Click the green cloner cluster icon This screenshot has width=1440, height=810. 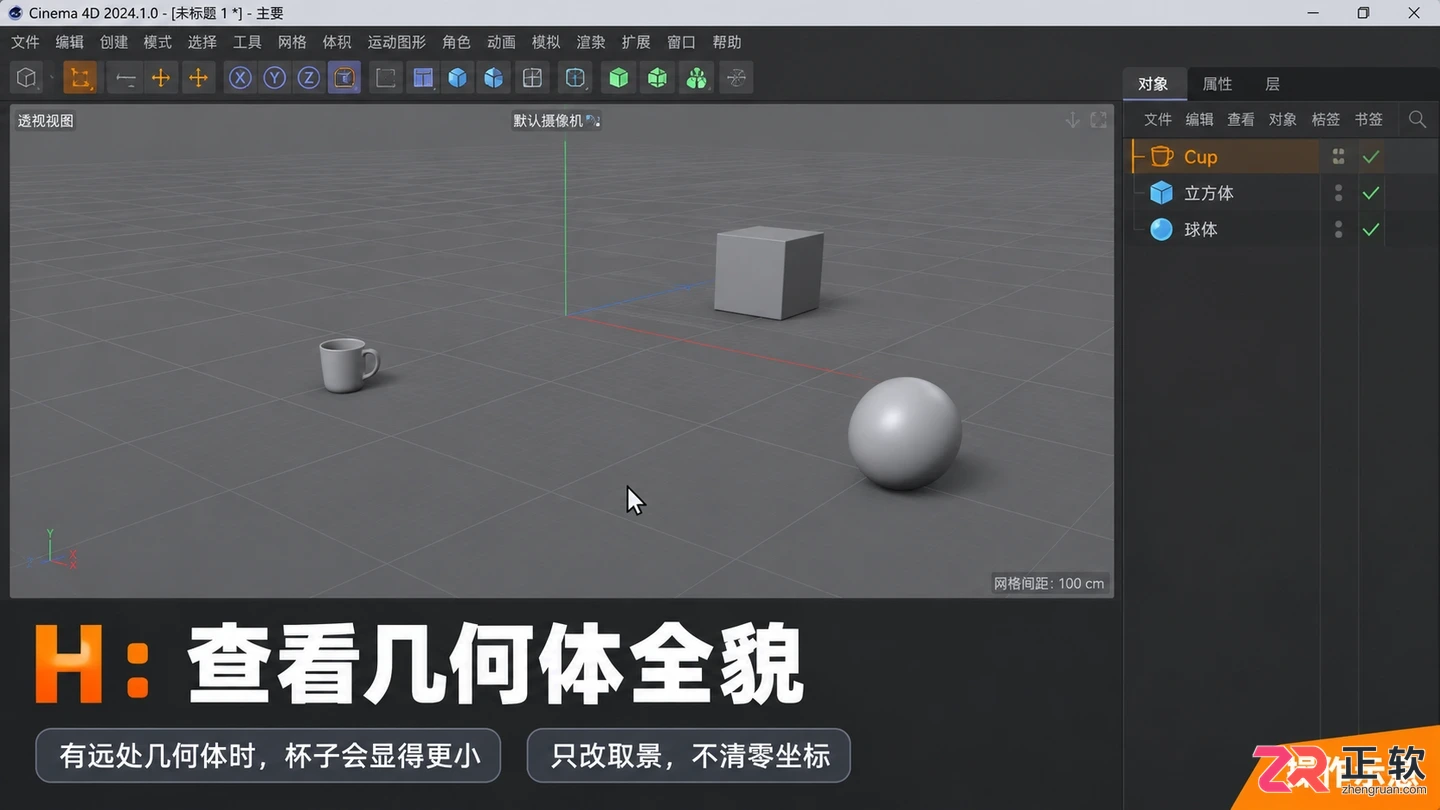(697, 78)
